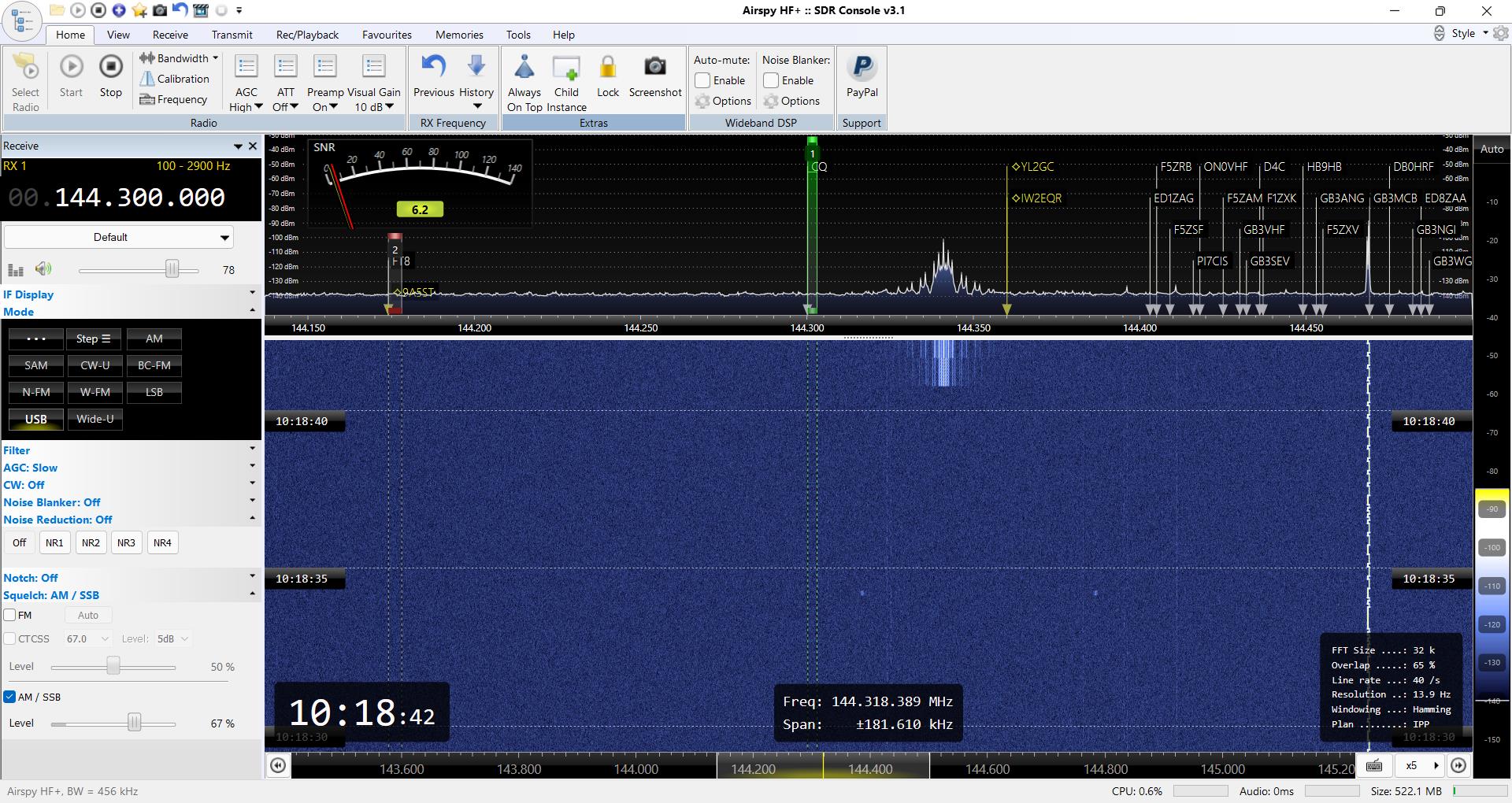Image resolution: width=1512 pixels, height=803 pixels.
Task: Click the spectrum bars icon beside the volume
Action: coord(16,270)
